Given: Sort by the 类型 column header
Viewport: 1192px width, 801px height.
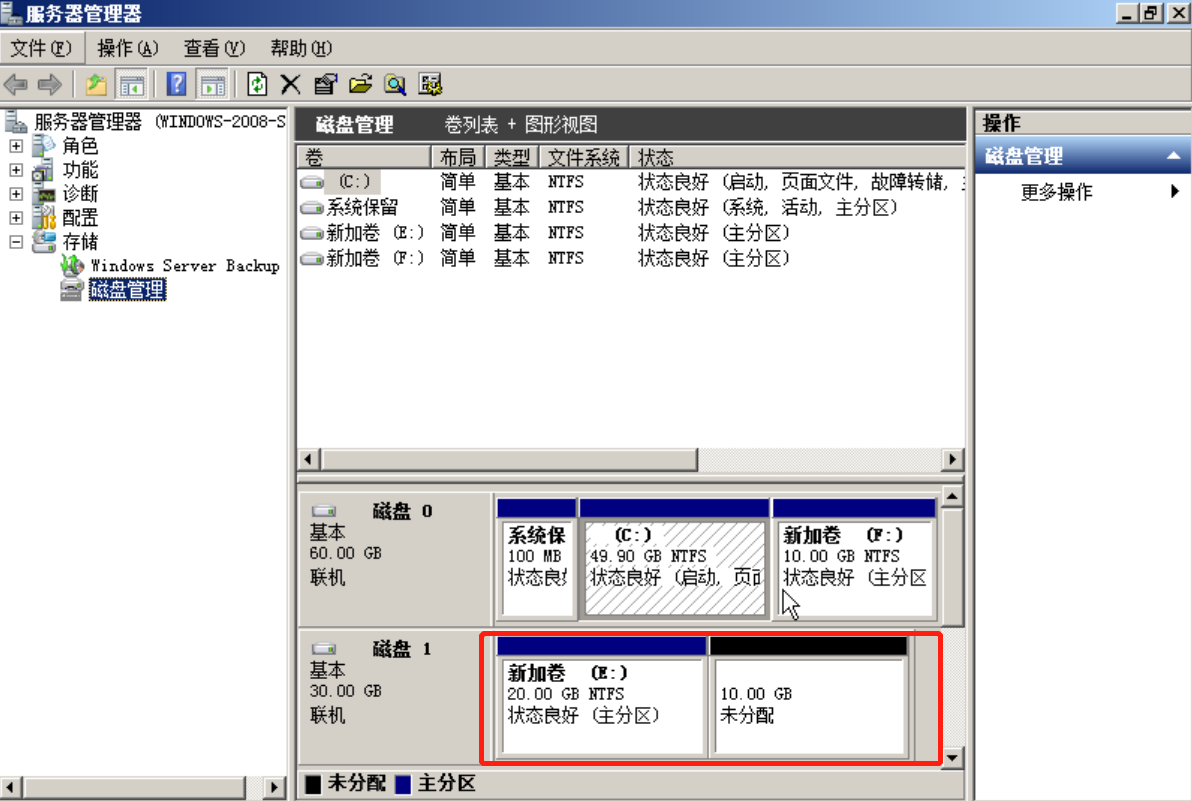Looking at the screenshot, I should click(512, 157).
